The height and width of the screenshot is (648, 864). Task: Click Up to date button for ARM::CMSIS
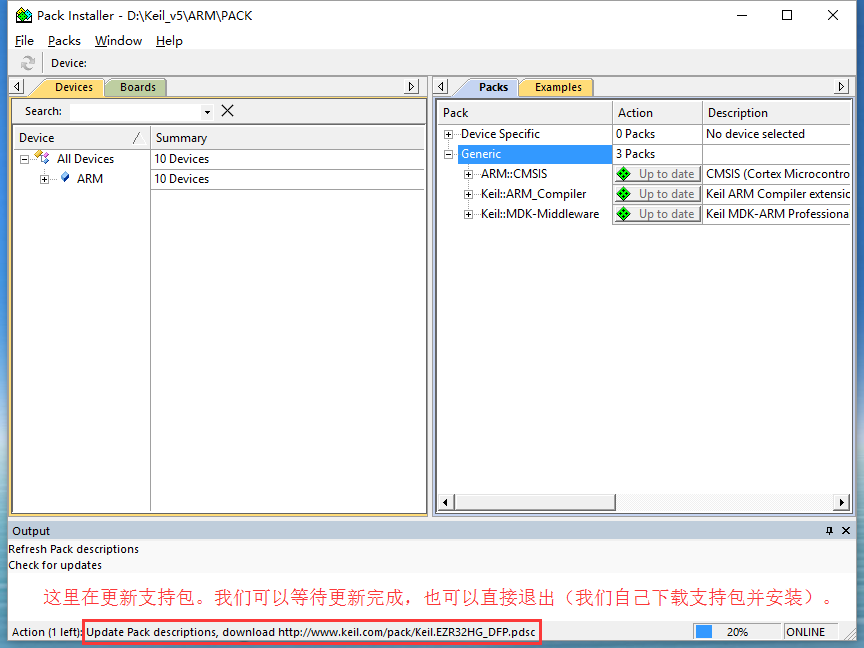pyautogui.click(x=658, y=174)
